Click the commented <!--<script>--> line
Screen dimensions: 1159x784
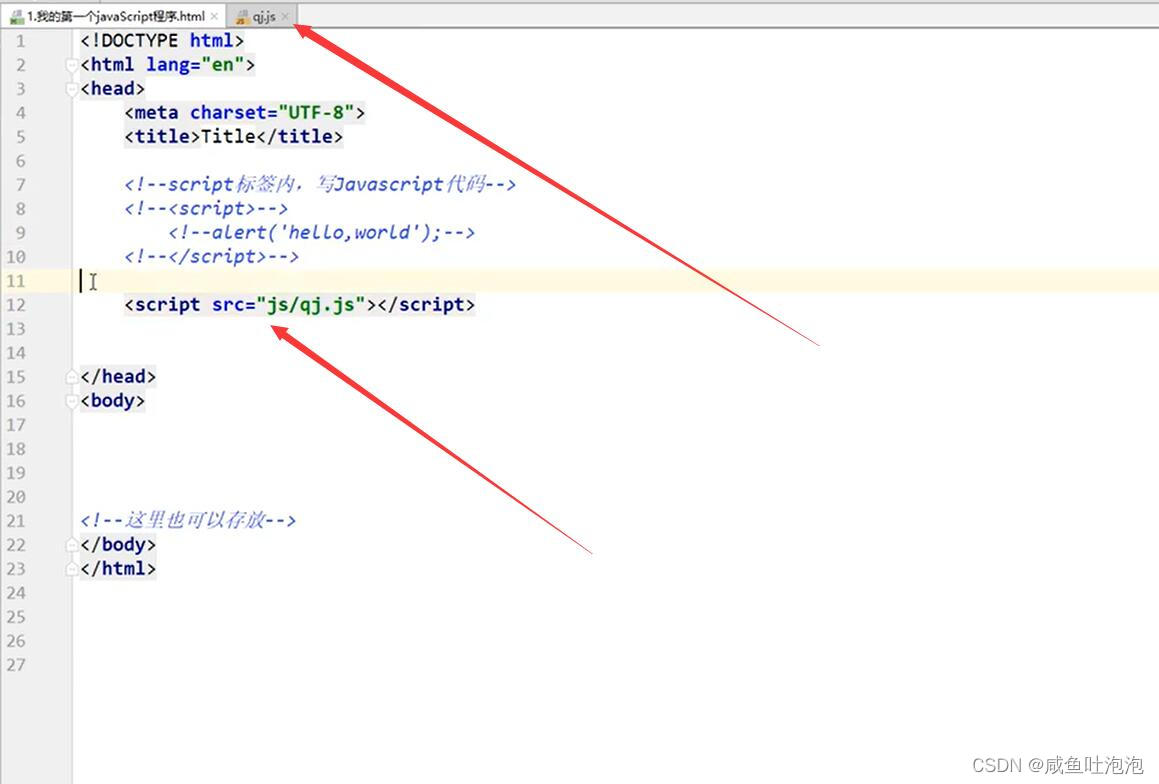point(206,208)
